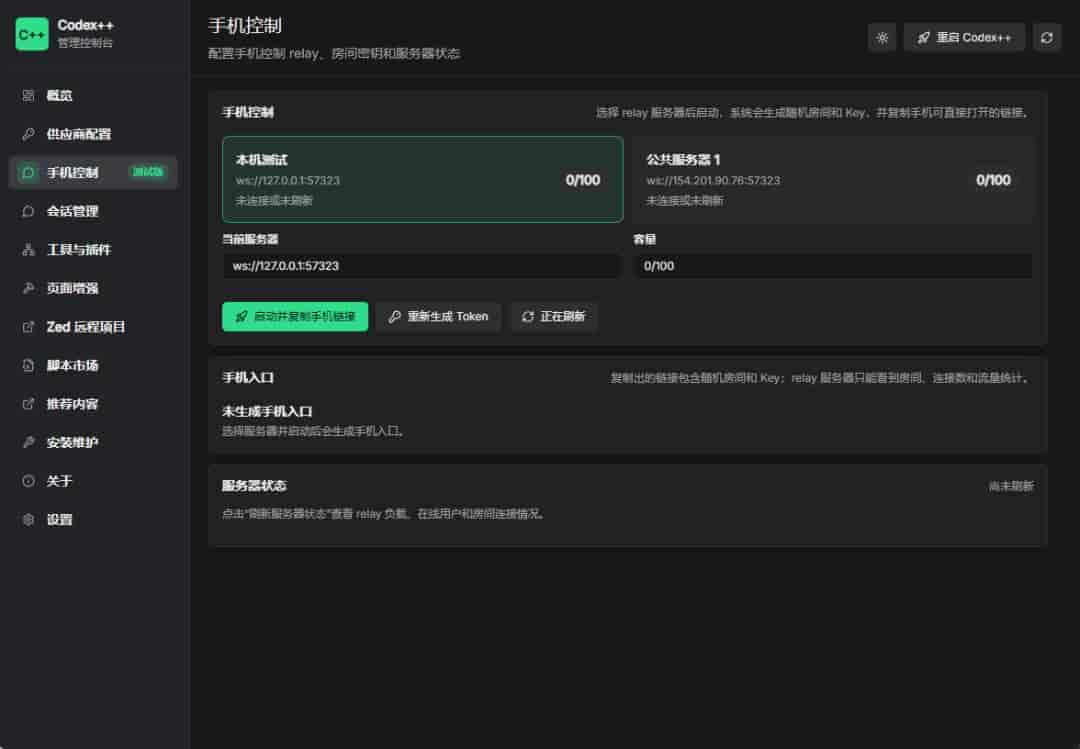
Task: Click the 服务器状态 section heading
Action: [x=254, y=486]
